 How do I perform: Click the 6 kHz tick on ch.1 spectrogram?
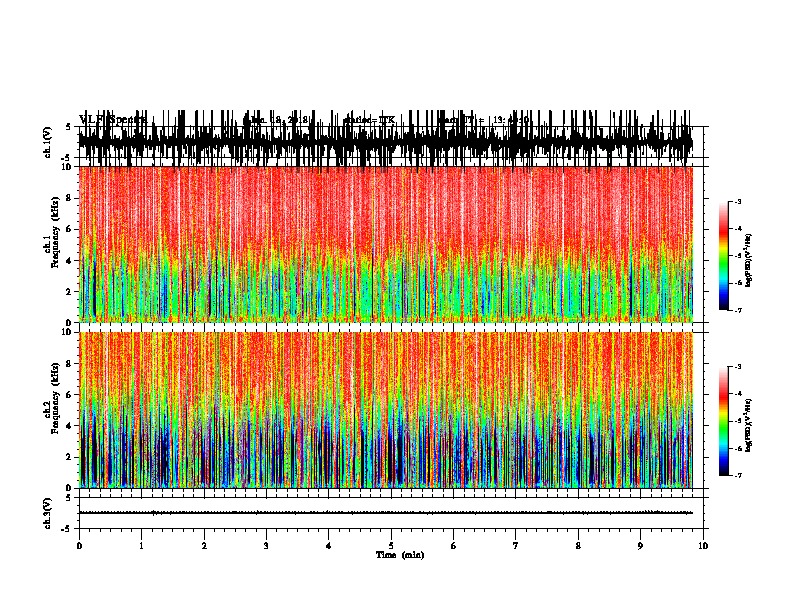click(x=69, y=229)
